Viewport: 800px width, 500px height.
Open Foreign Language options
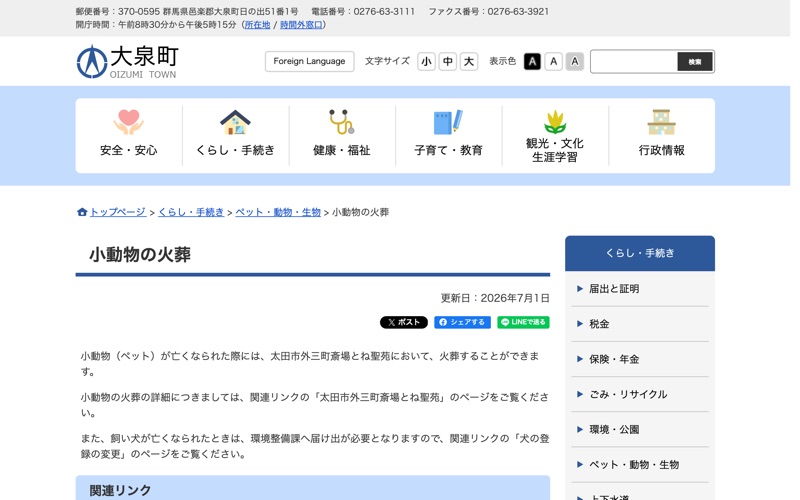tap(310, 61)
